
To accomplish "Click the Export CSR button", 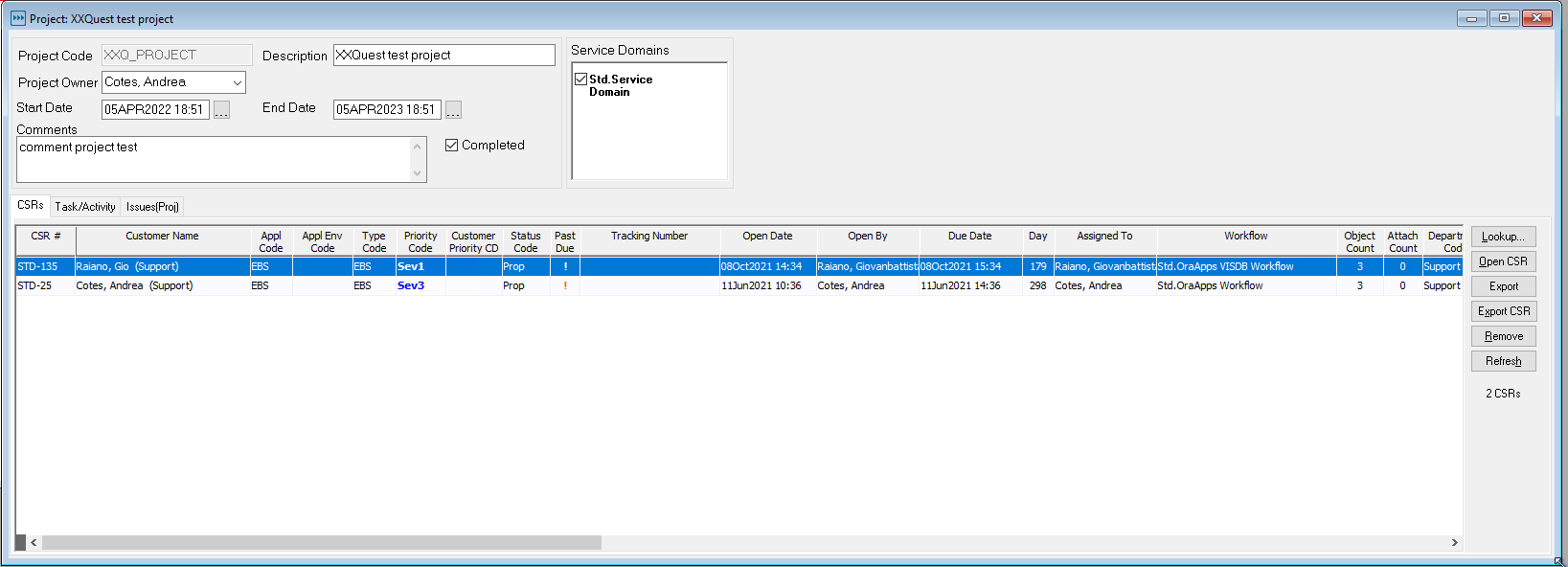I will point(1504,311).
